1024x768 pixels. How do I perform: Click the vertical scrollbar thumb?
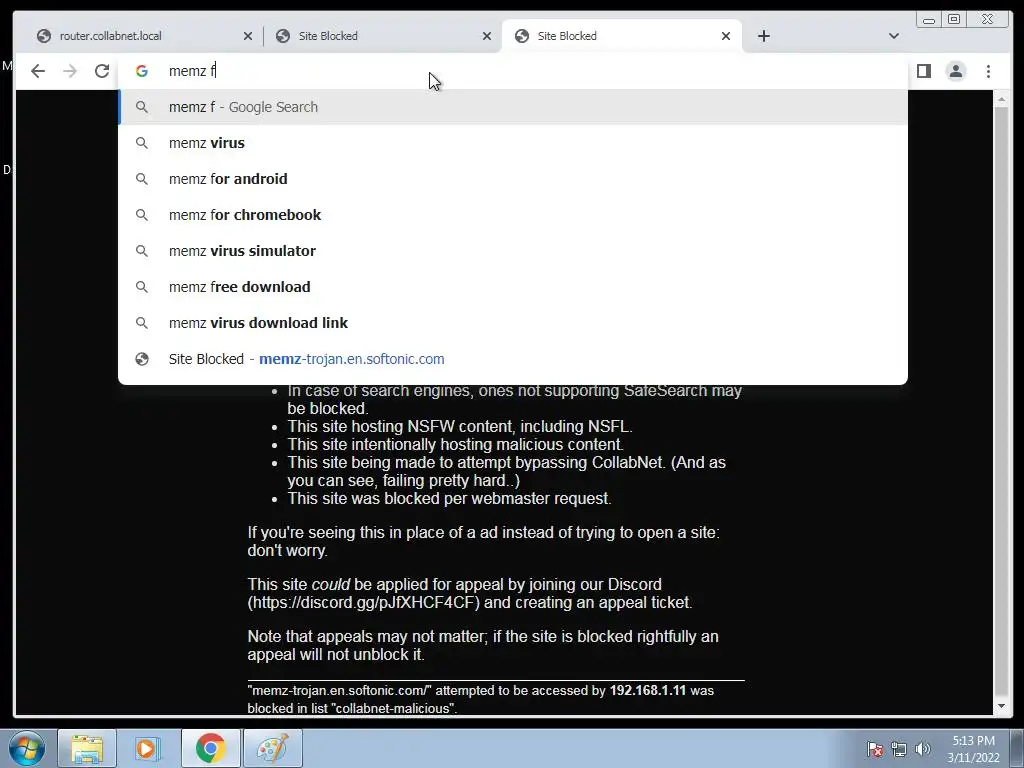1001,402
